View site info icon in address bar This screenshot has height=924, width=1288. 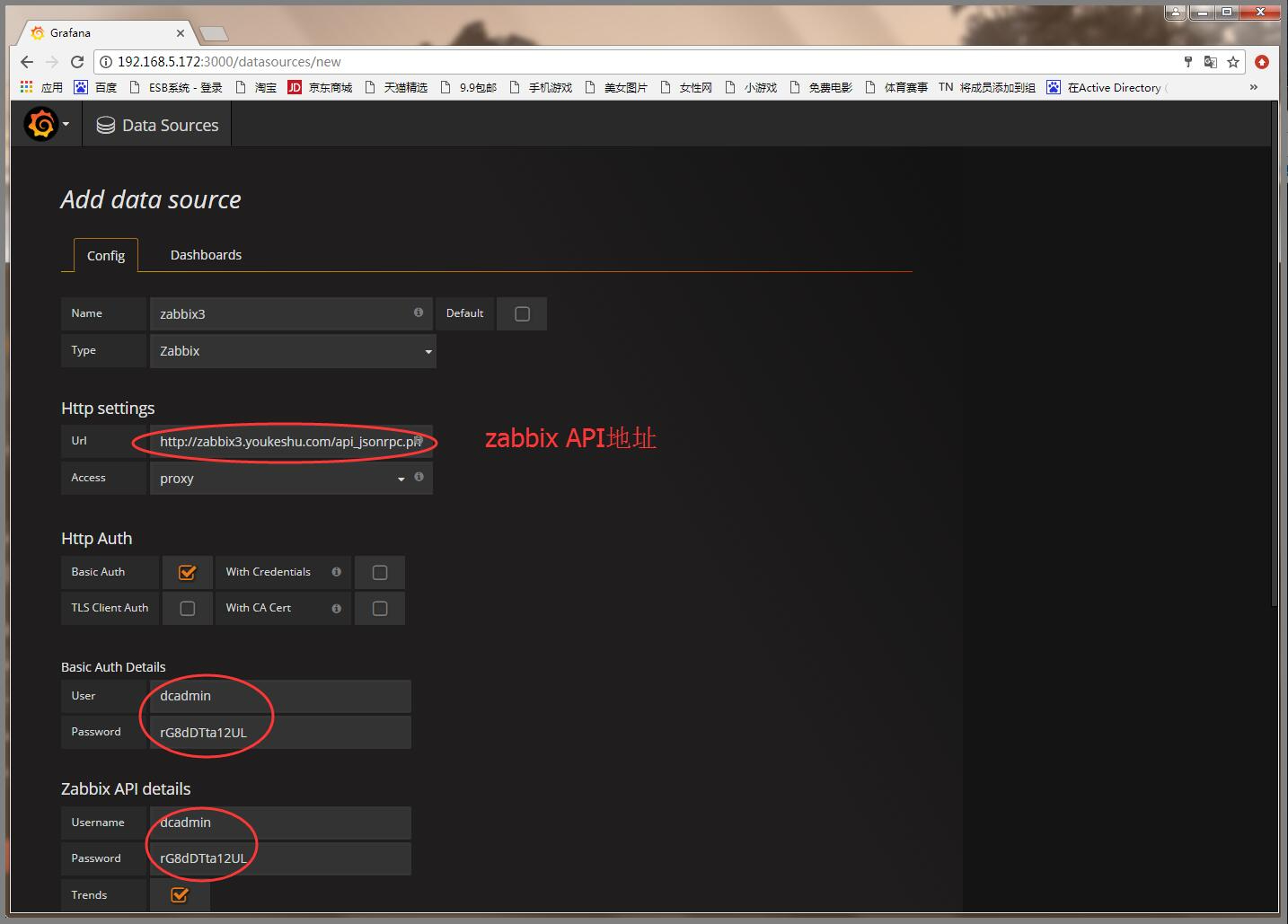106,62
